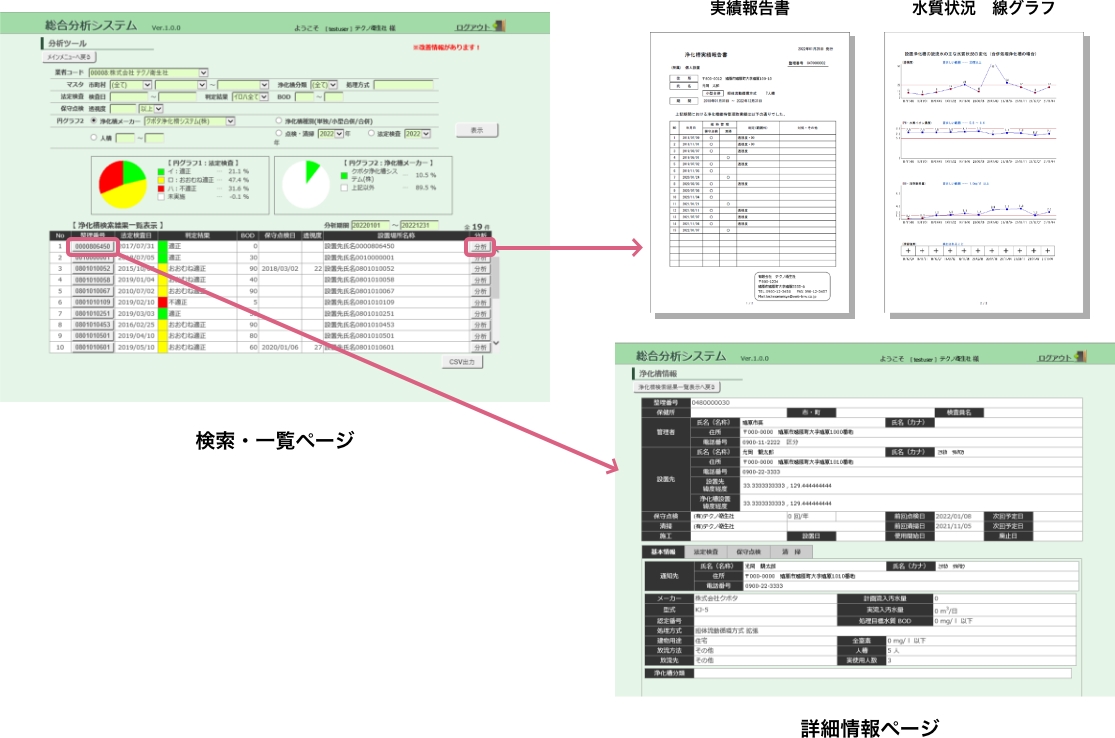Switch to the 保守点検 tab on detail page
Viewport: 1115px width, 738px height.
click(748, 552)
